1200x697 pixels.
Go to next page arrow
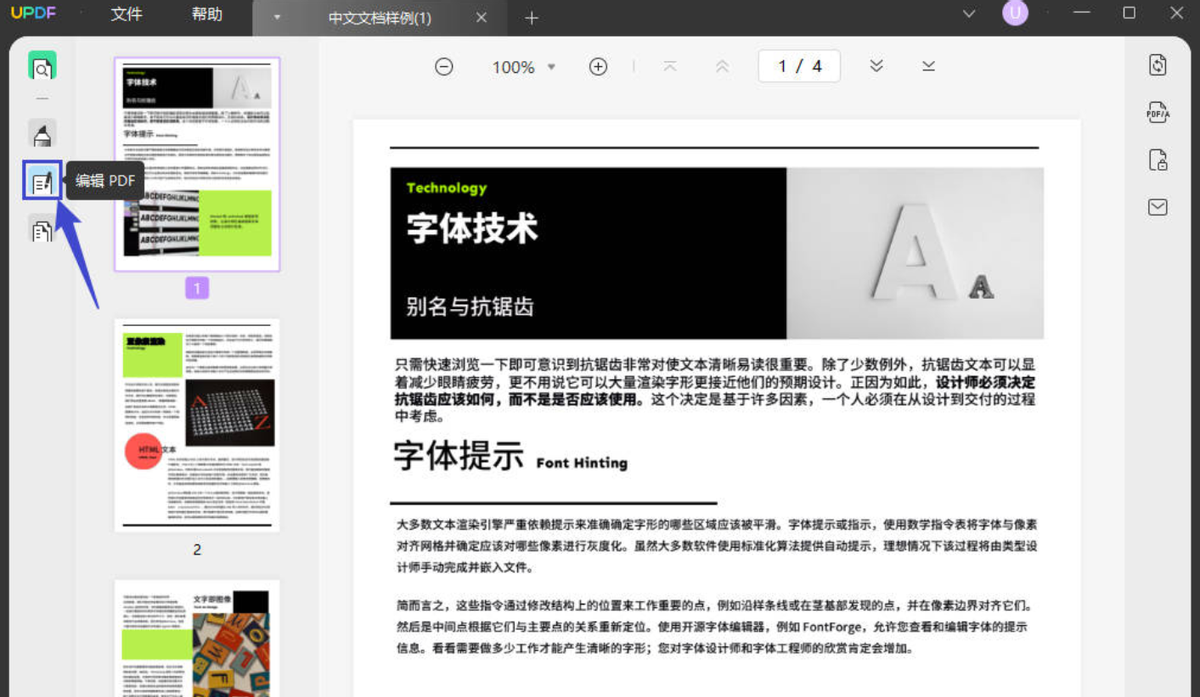[876, 66]
